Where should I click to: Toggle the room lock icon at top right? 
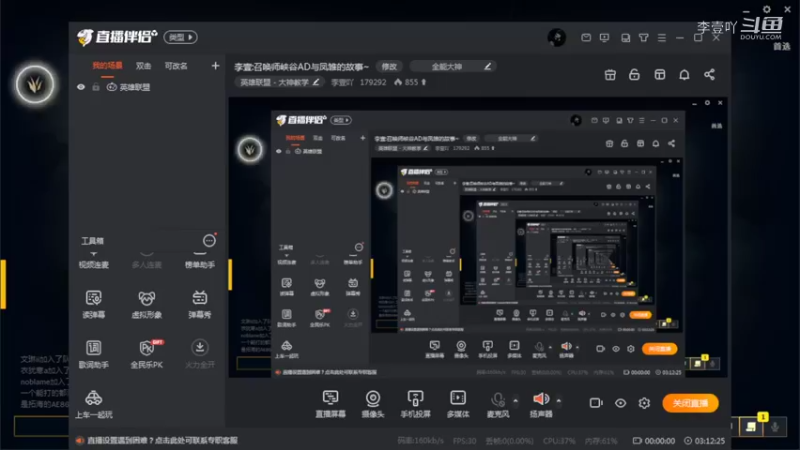634,75
